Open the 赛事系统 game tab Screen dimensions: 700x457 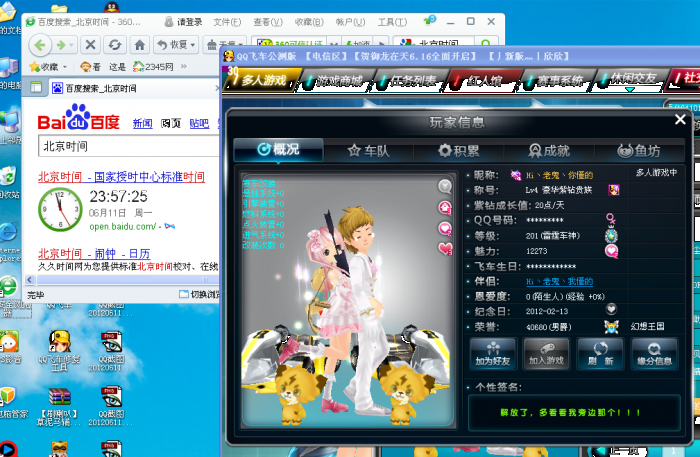pos(556,81)
